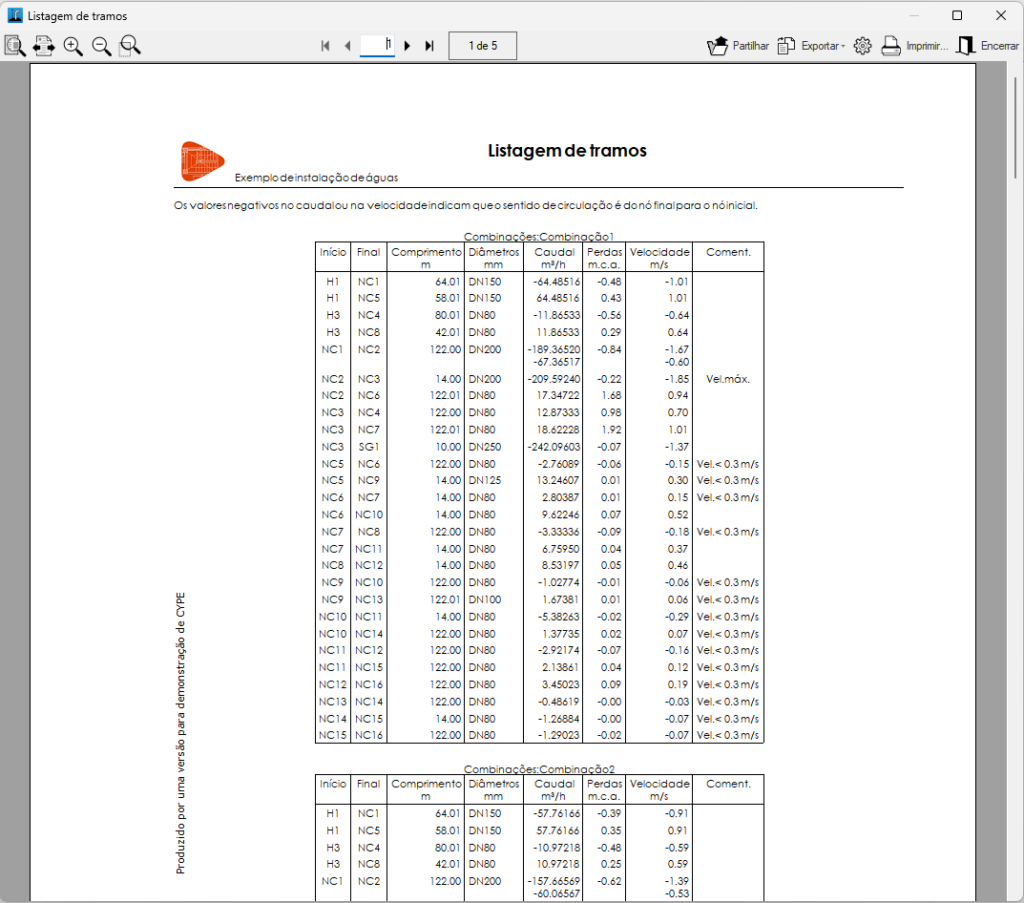Click the caudal value 9.62246
The image size is (1024, 903).
560,515
